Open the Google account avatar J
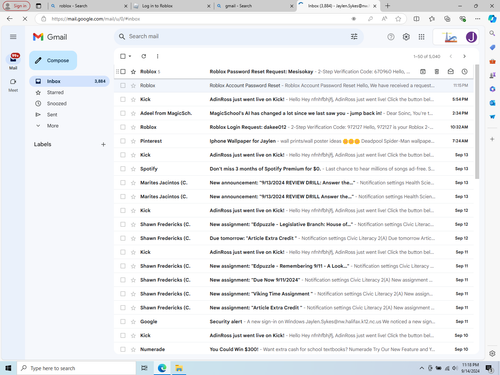500x375 pixels. 471,37
